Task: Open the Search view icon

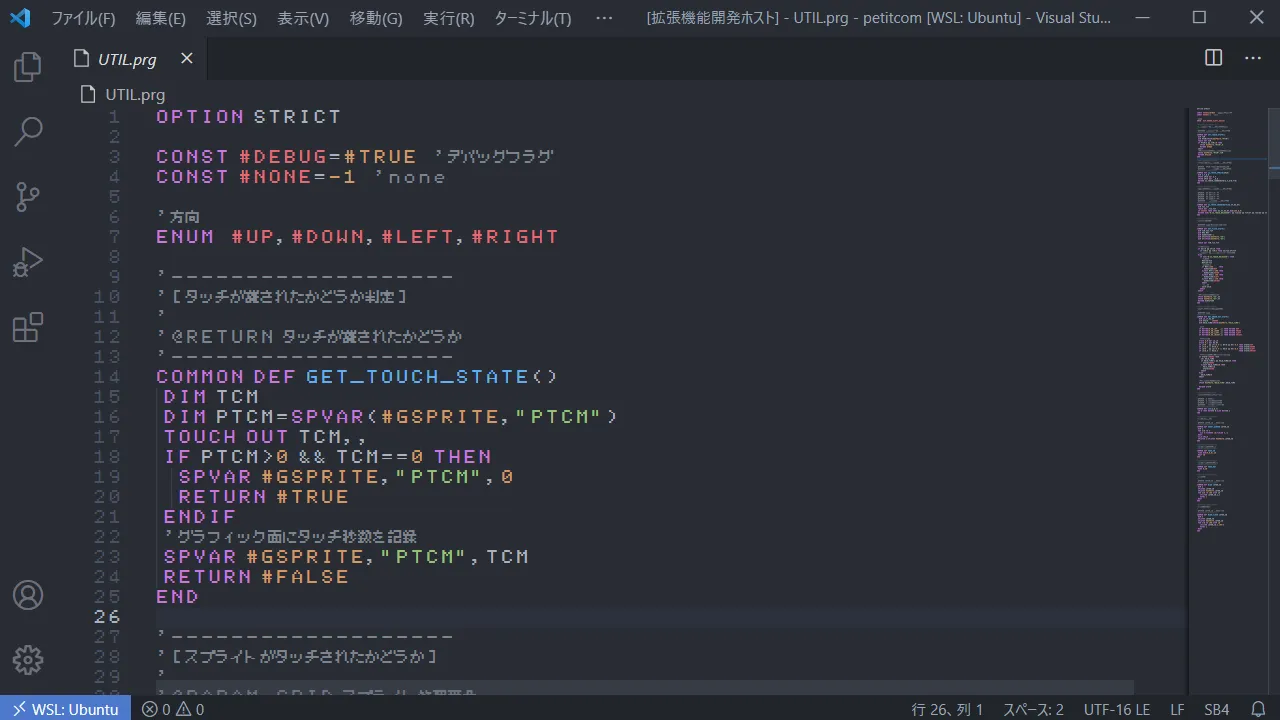Action: tap(28, 131)
